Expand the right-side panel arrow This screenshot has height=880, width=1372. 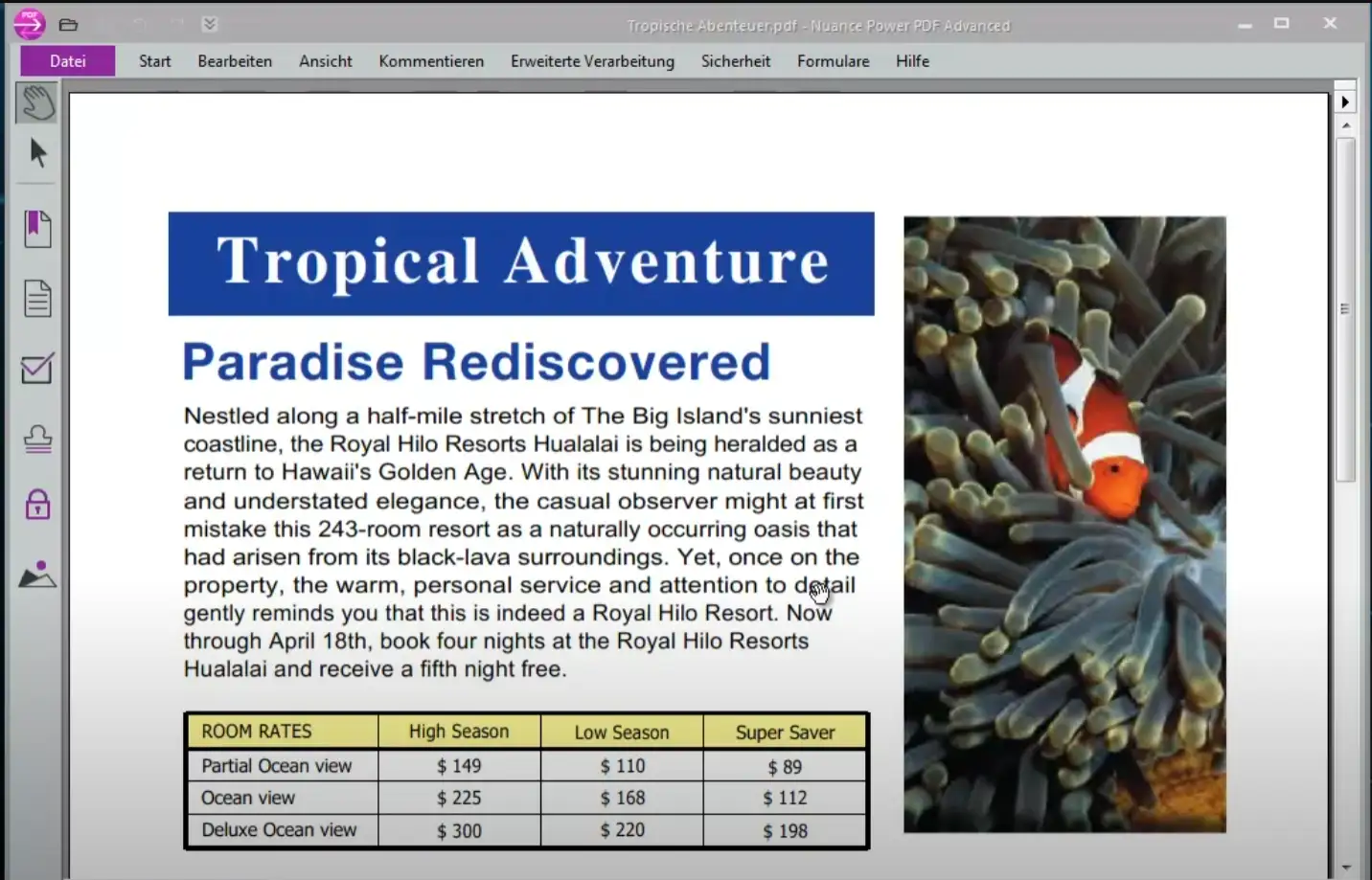click(x=1345, y=102)
